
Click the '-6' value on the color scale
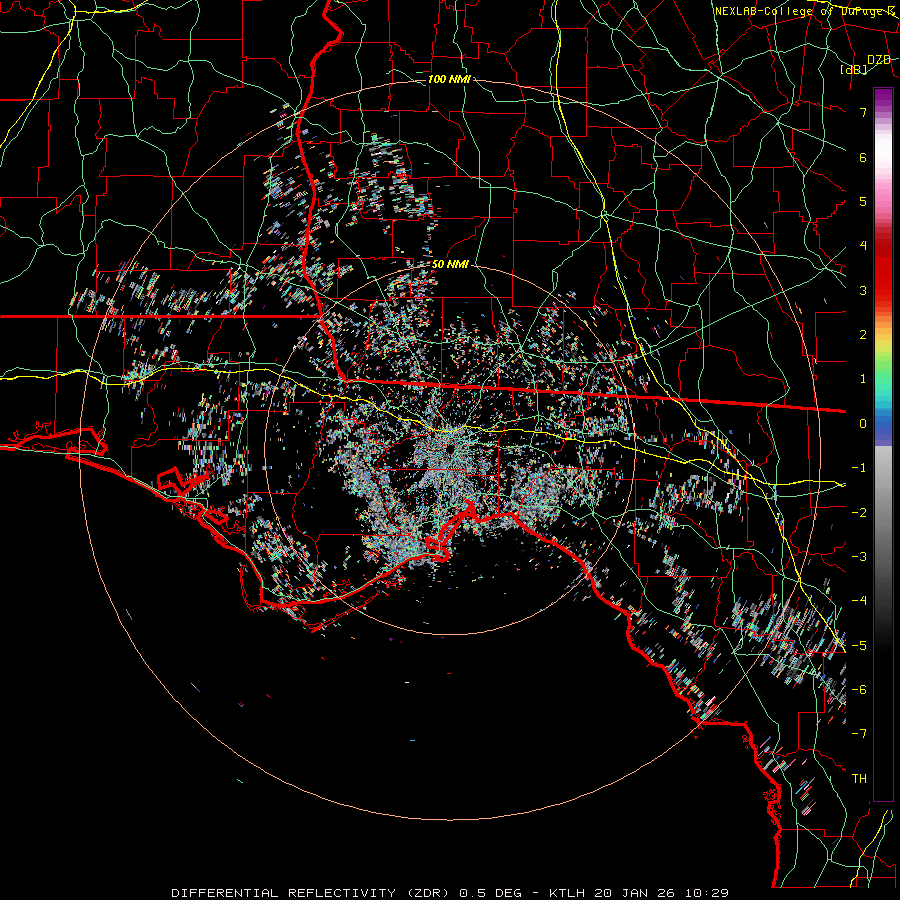859,690
